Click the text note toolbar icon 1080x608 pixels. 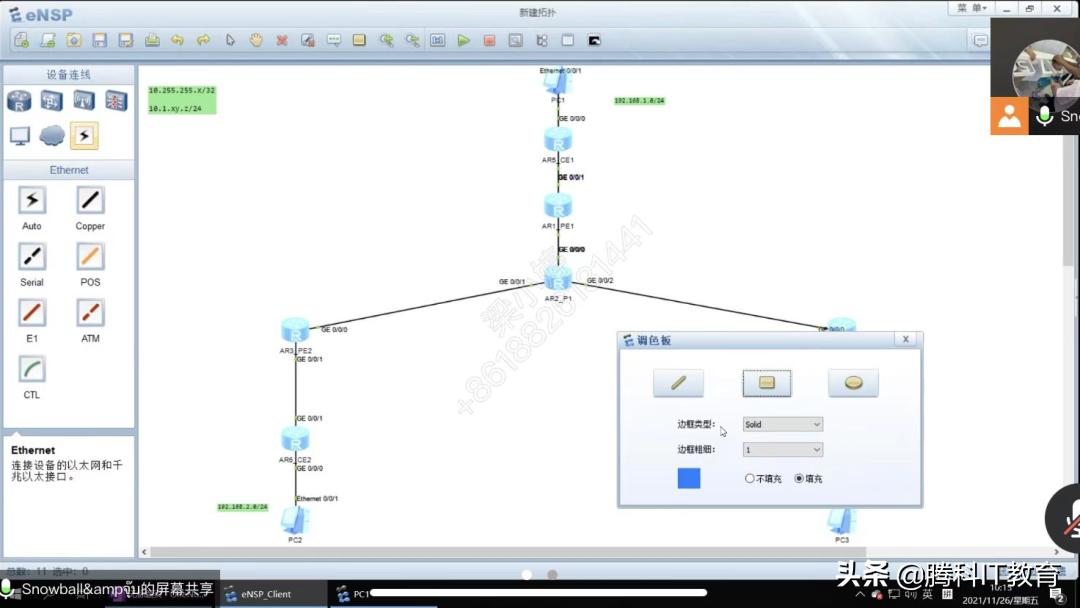(333, 40)
